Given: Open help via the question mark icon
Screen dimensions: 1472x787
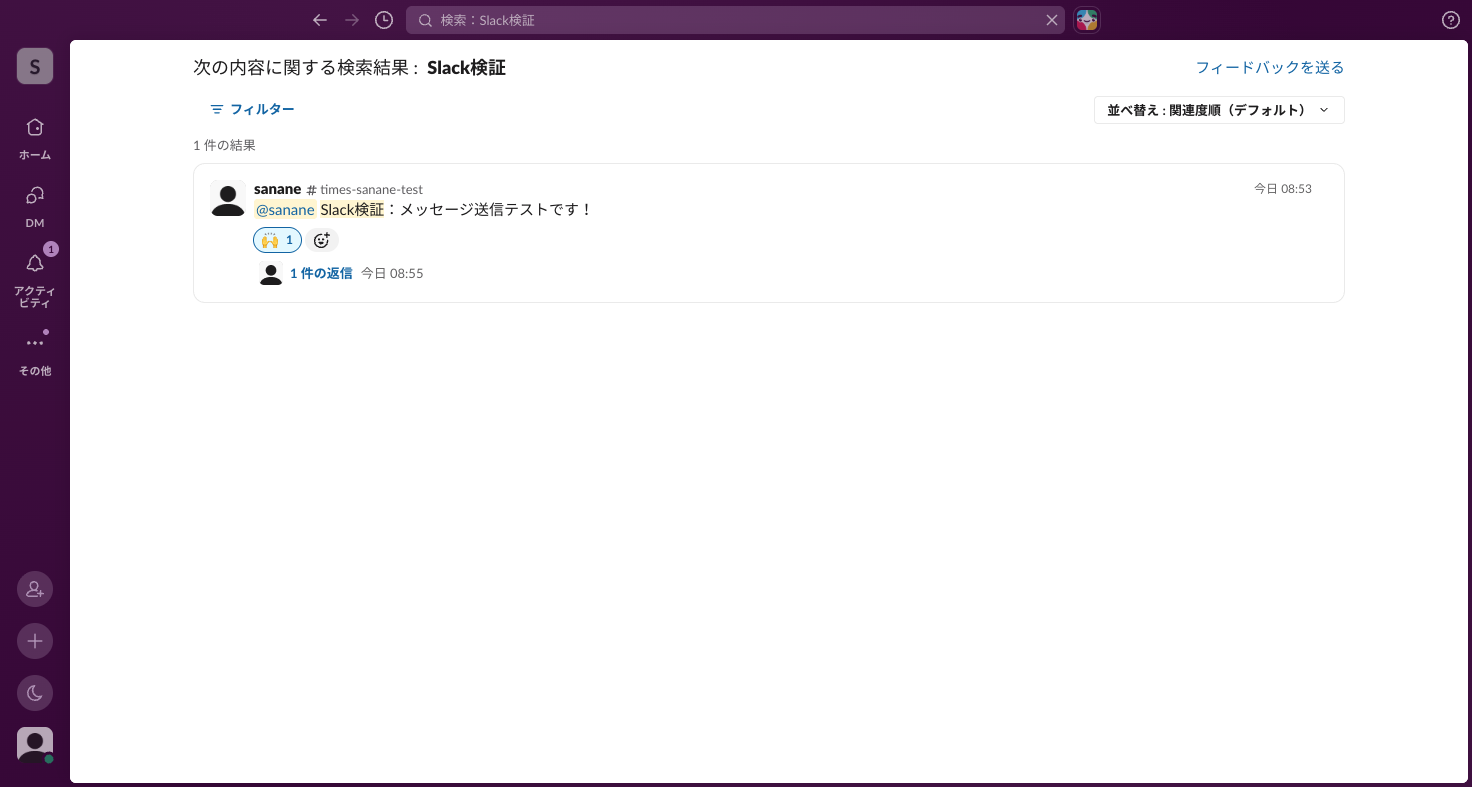Looking at the screenshot, I should click(1451, 20).
